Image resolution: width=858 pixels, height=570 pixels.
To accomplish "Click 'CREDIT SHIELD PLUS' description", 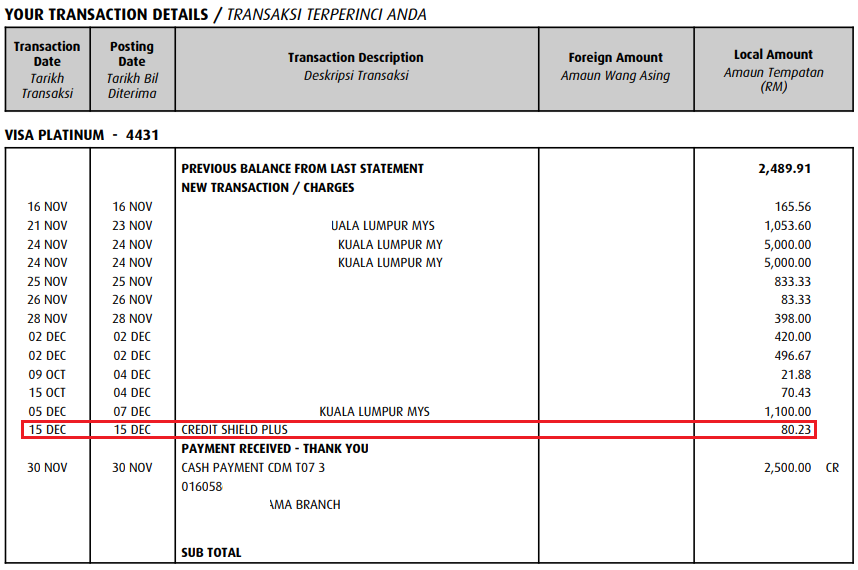I will coord(235,430).
